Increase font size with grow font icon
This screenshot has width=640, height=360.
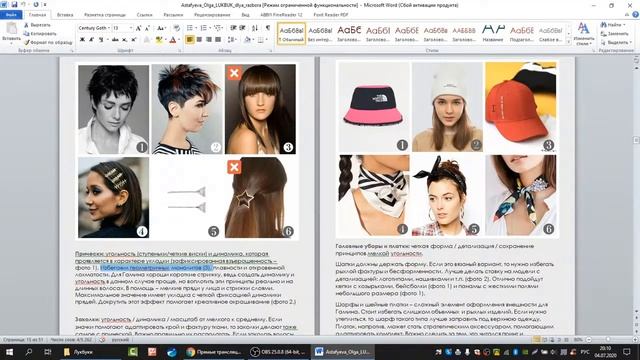[138, 28]
